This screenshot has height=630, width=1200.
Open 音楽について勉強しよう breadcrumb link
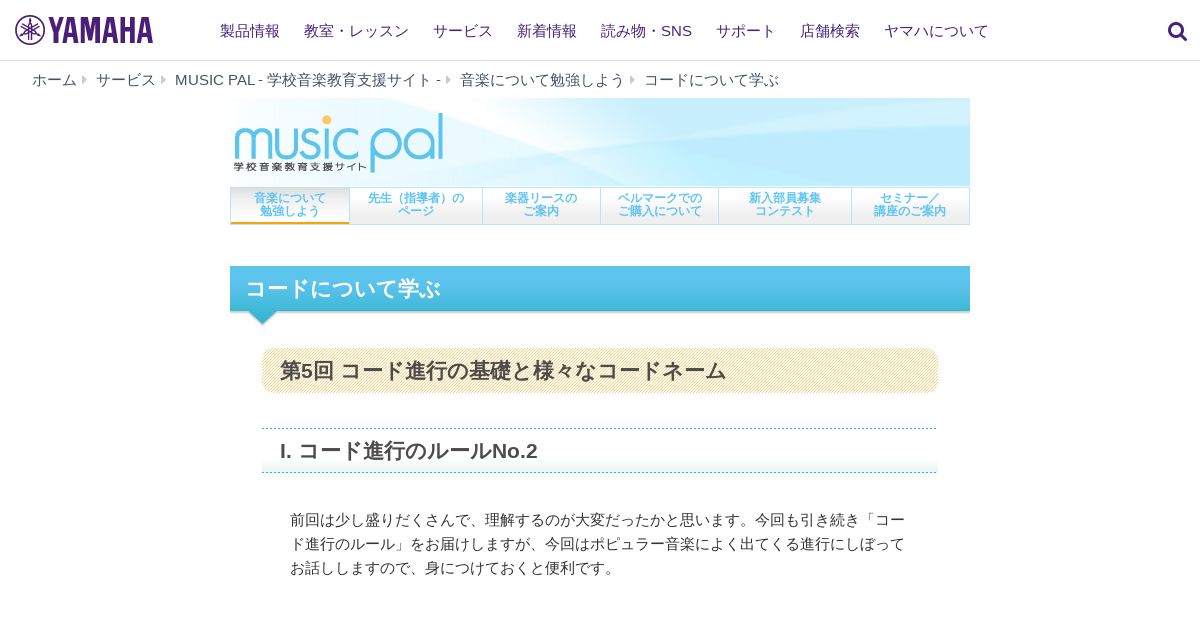coord(542,80)
